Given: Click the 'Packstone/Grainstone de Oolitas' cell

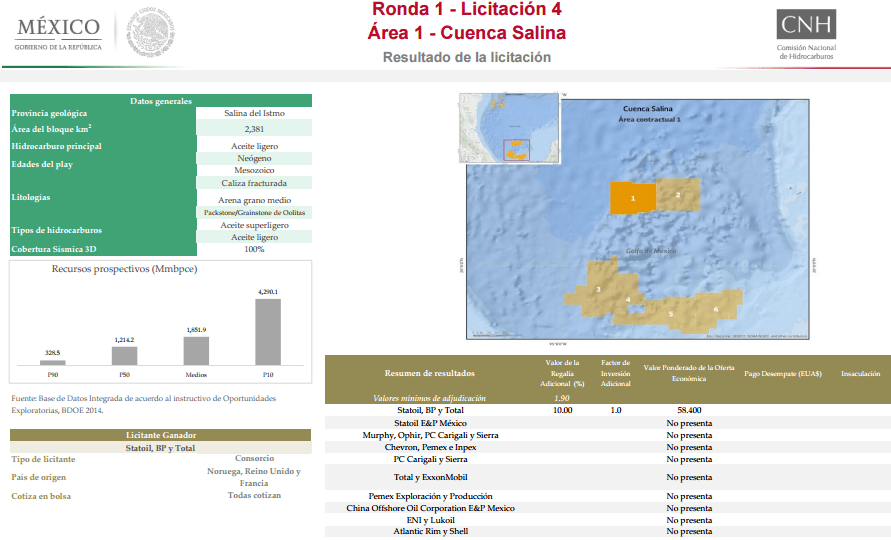Looking at the screenshot, I should 254,213.
